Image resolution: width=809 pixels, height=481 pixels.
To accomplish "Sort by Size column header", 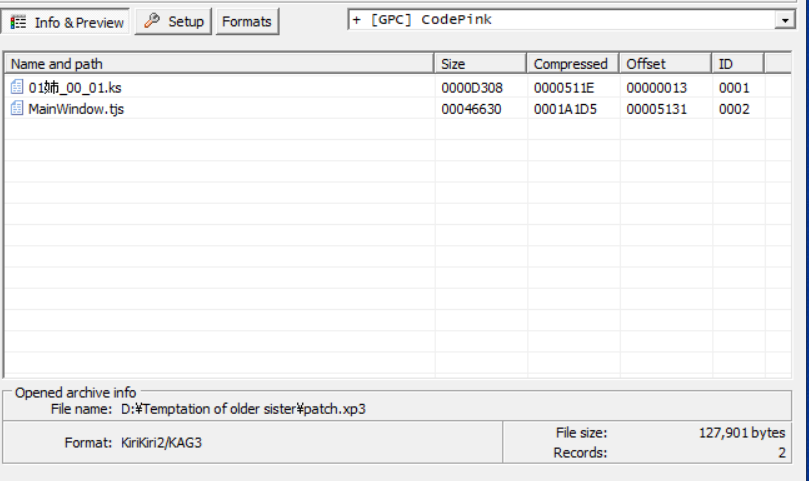I will click(480, 63).
